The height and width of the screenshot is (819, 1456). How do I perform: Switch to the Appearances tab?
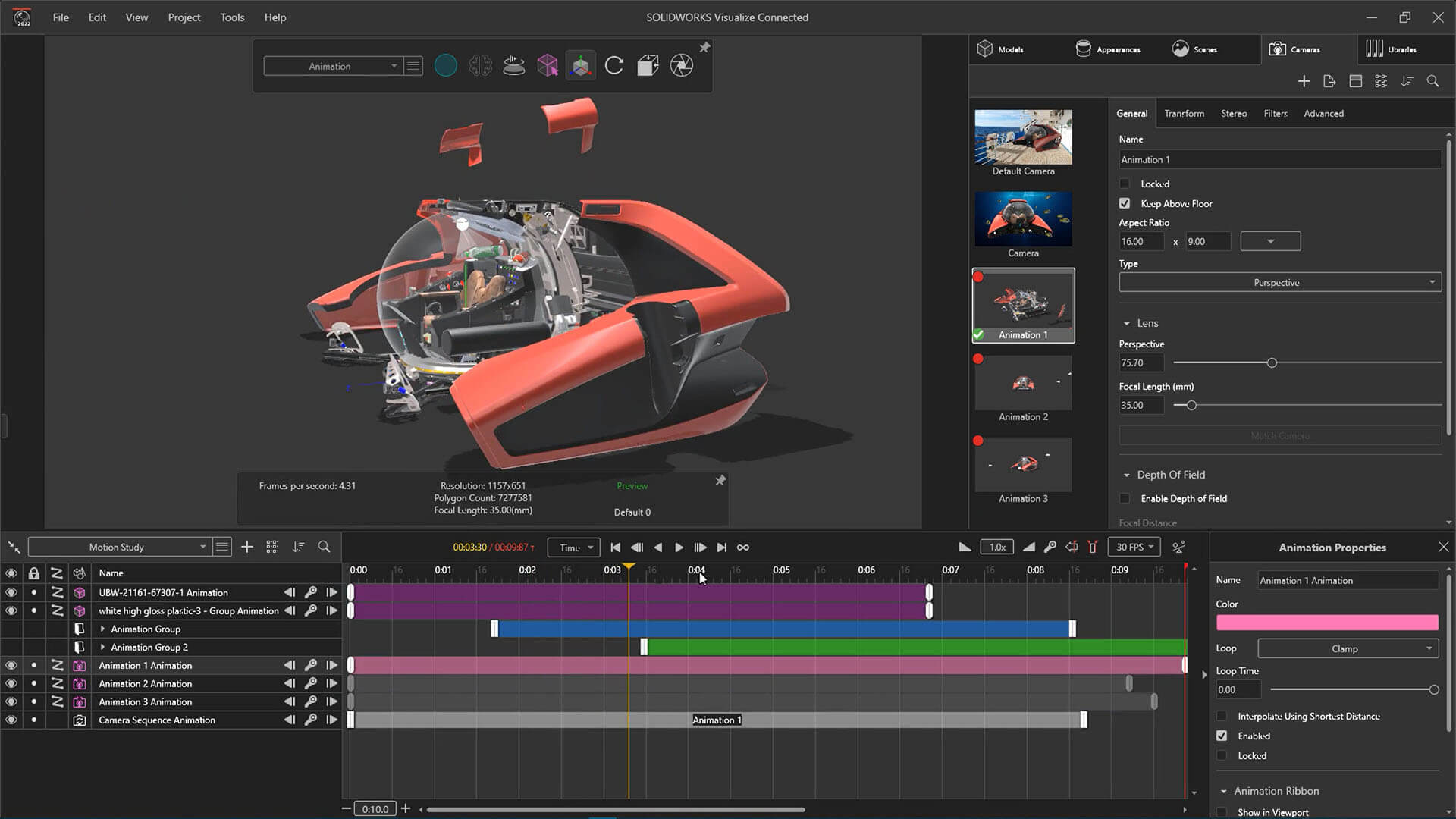click(x=1108, y=49)
